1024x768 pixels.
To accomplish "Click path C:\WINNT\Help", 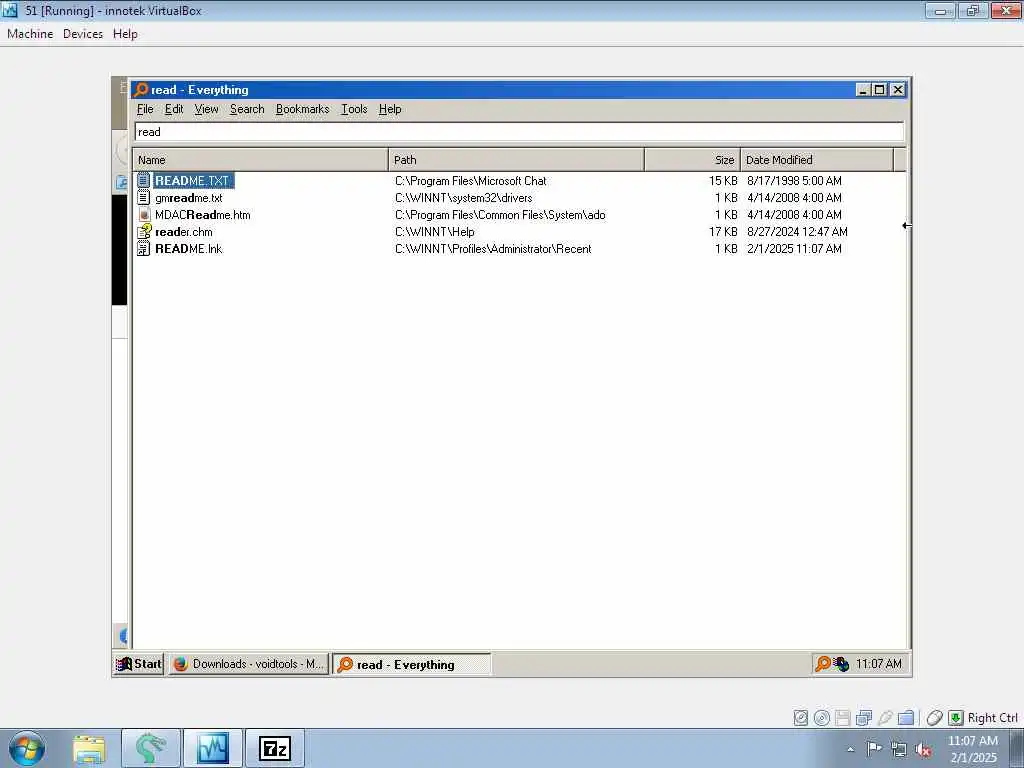I will click(x=435, y=232).
